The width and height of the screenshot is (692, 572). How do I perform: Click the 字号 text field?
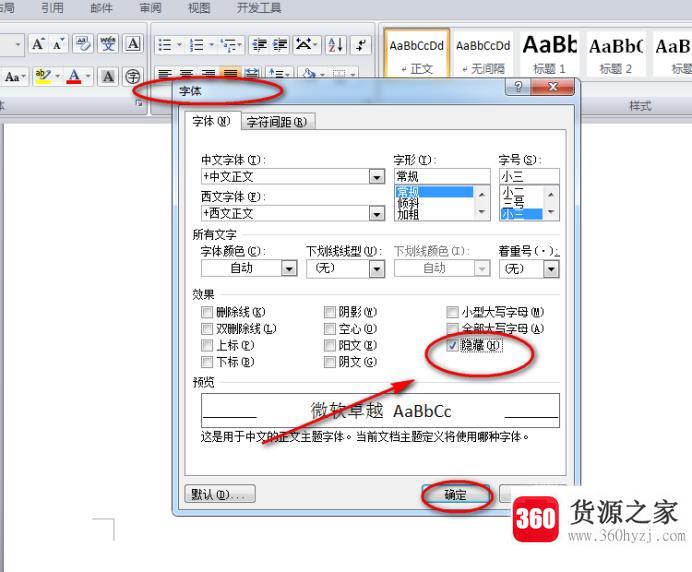coord(529,177)
